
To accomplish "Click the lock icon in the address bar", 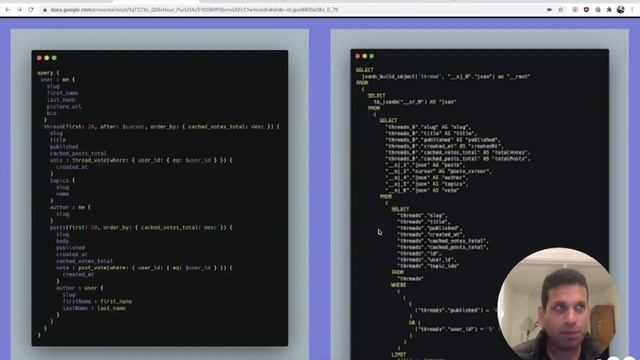I will (x=45, y=10).
